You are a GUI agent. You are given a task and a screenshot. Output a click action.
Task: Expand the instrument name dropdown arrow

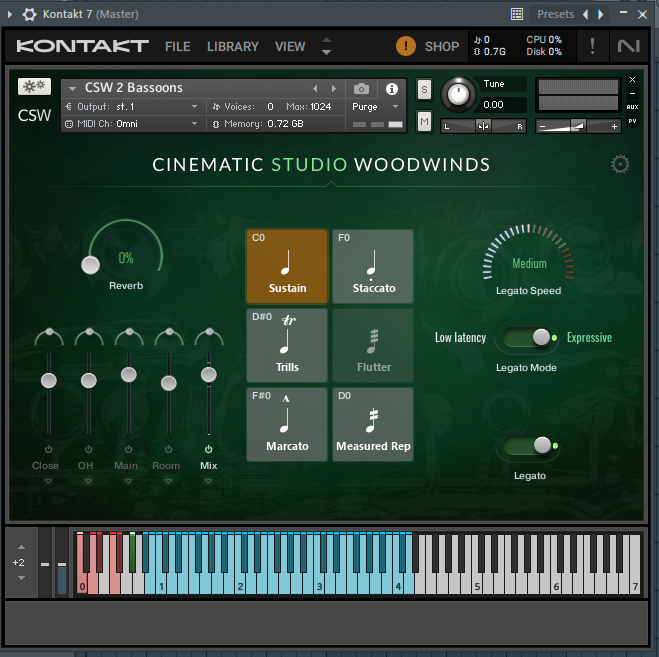click(x=72, y=89)
